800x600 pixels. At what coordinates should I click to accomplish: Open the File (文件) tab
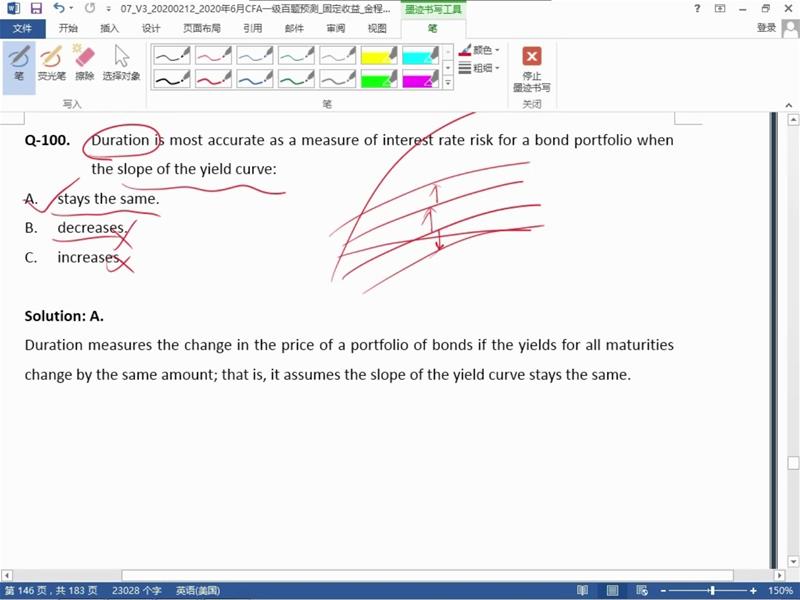(22, 28)
